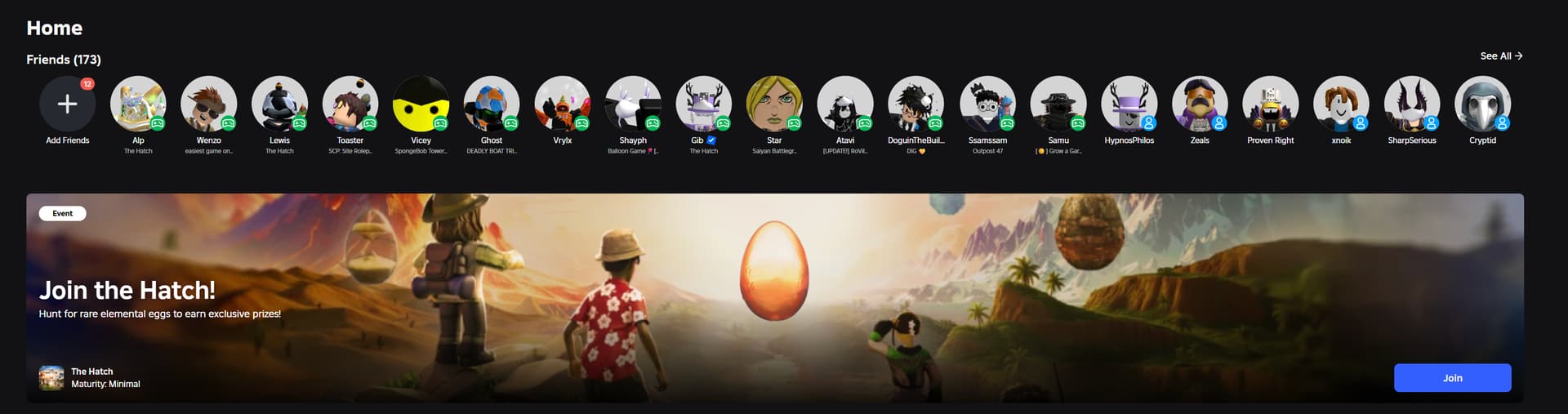
Task: Click 'Saiyan Battlegr..' under Star
Action: [x=774, y=151]
